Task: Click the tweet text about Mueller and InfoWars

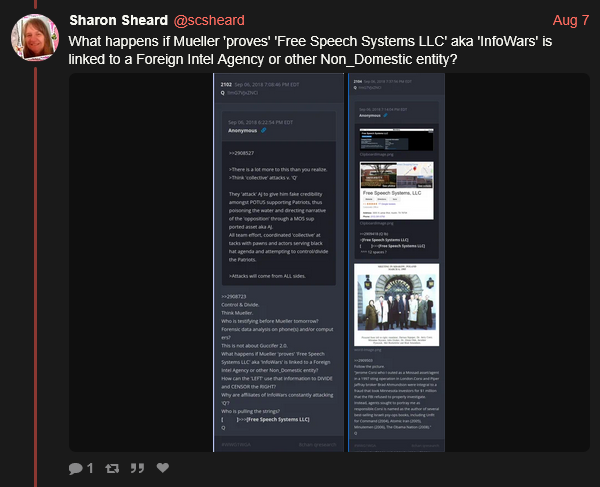Action: (x=310, y=50)
